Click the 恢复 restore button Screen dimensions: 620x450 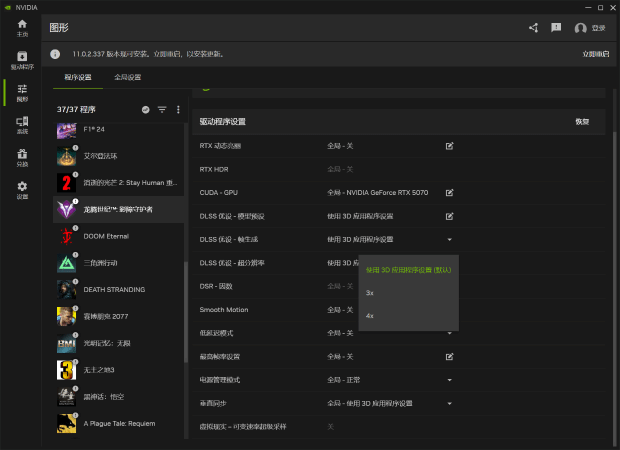(582, 122)
